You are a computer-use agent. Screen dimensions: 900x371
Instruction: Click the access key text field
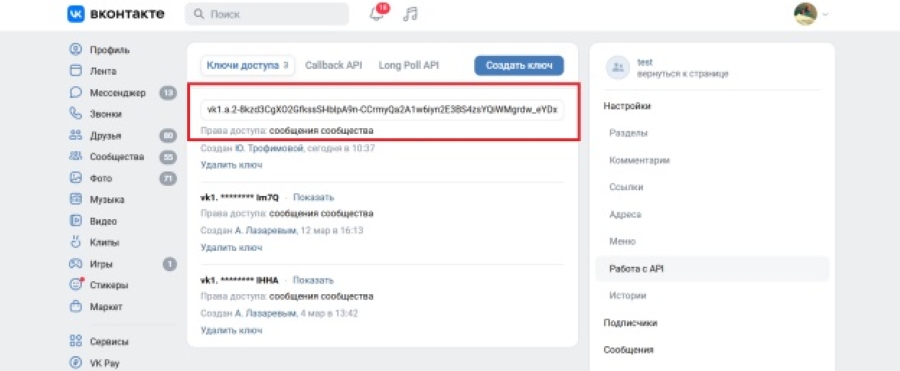pos(382,109)
